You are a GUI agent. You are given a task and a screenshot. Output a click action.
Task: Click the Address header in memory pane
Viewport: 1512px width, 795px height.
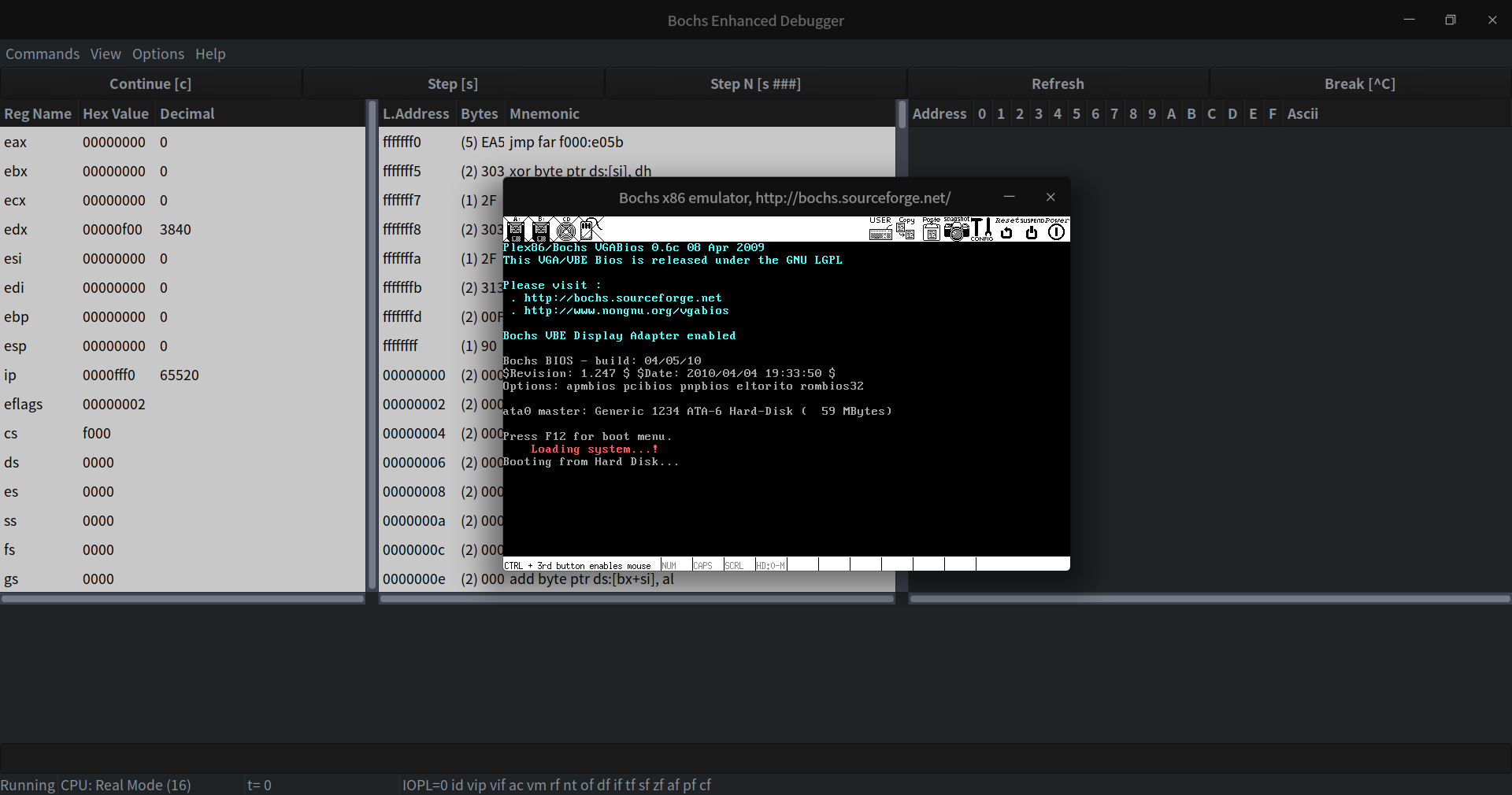pos(939,113)
